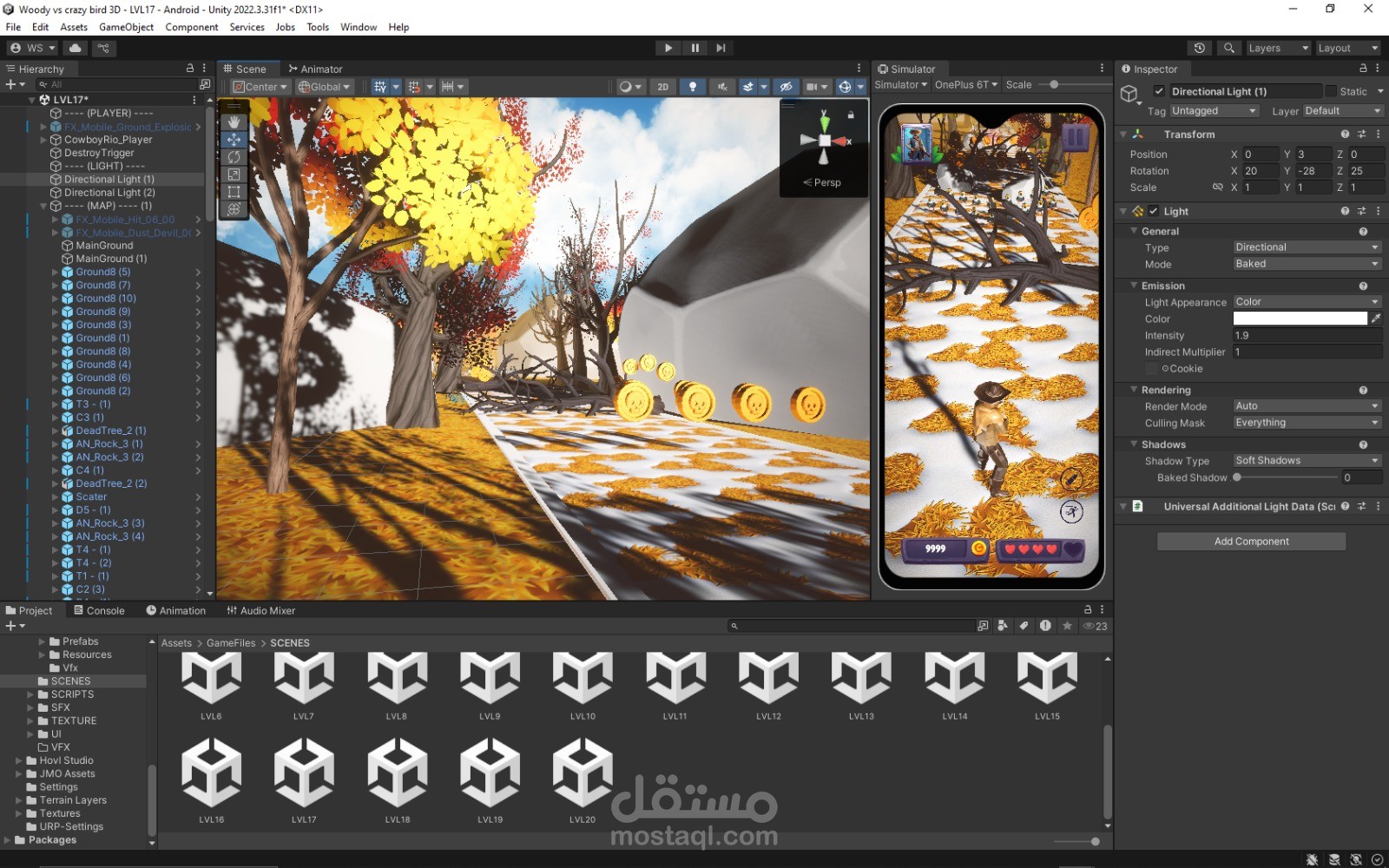
Task: Open the draw mode shading sphere dropdown
Action: pos(630,87)
